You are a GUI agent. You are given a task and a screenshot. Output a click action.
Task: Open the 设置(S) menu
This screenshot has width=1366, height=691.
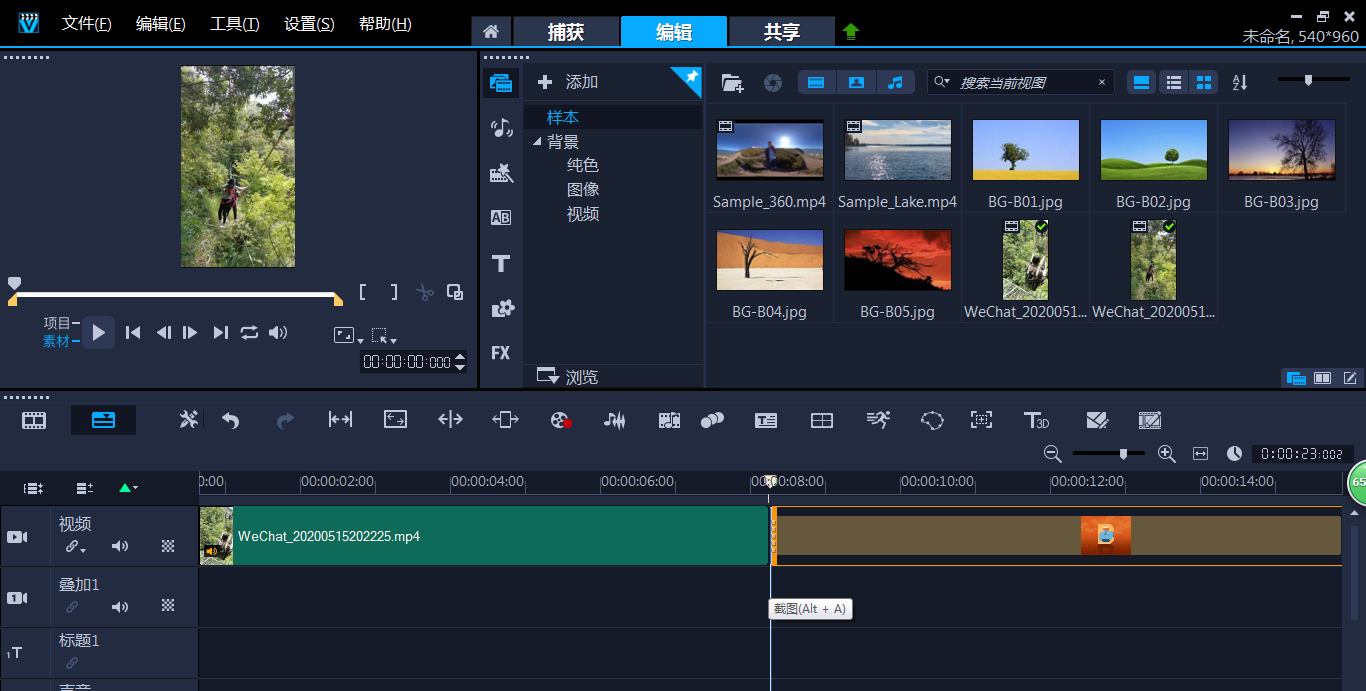pyautogui.click(x=309, y=24)
